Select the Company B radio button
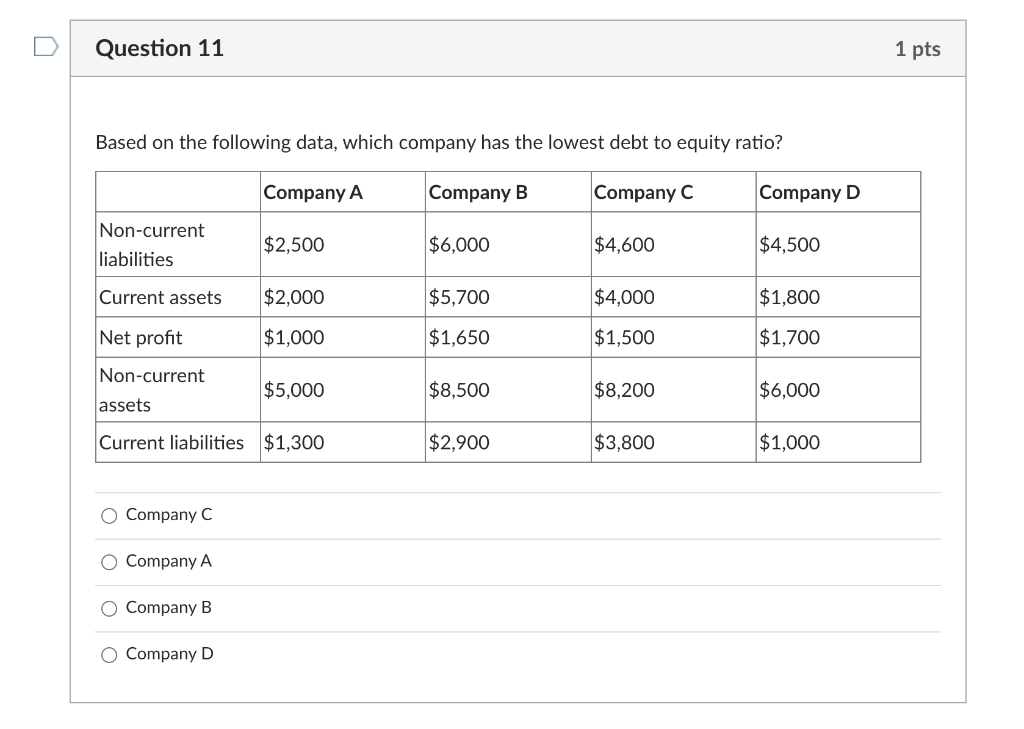The image size is (1024, 729). (110, 607)
